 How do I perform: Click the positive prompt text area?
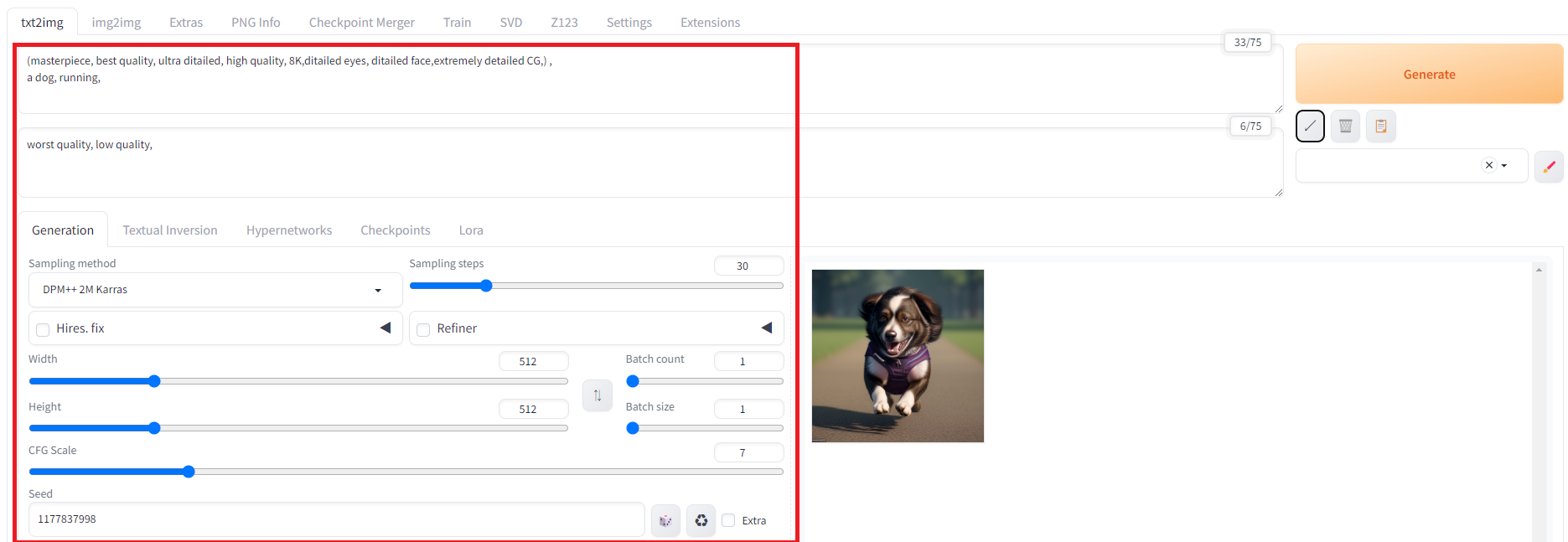pyautogui.click(x=650, y=79)
